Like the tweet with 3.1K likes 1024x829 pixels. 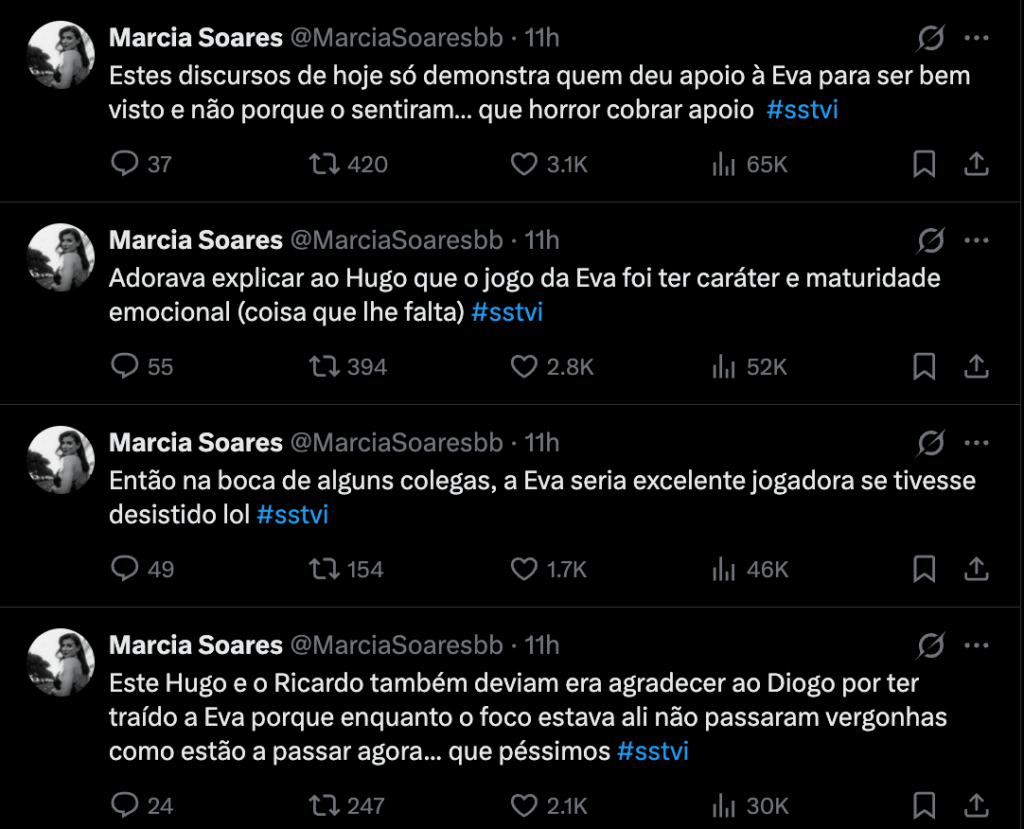click(524, 164)
